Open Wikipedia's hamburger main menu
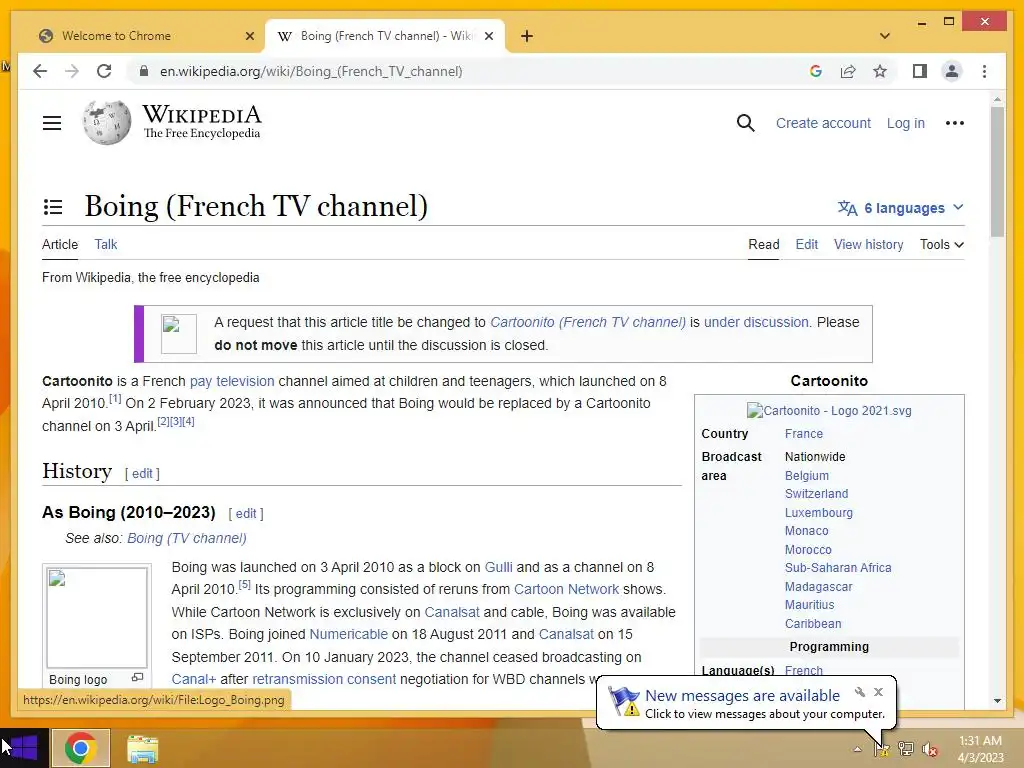 click(x=52, y=123)
